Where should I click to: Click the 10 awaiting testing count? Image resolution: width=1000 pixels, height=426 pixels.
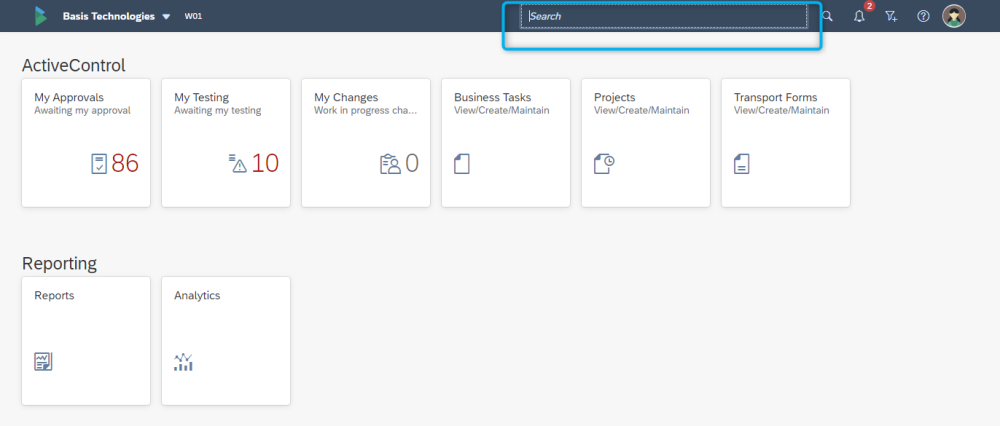[x=265, y=164]
